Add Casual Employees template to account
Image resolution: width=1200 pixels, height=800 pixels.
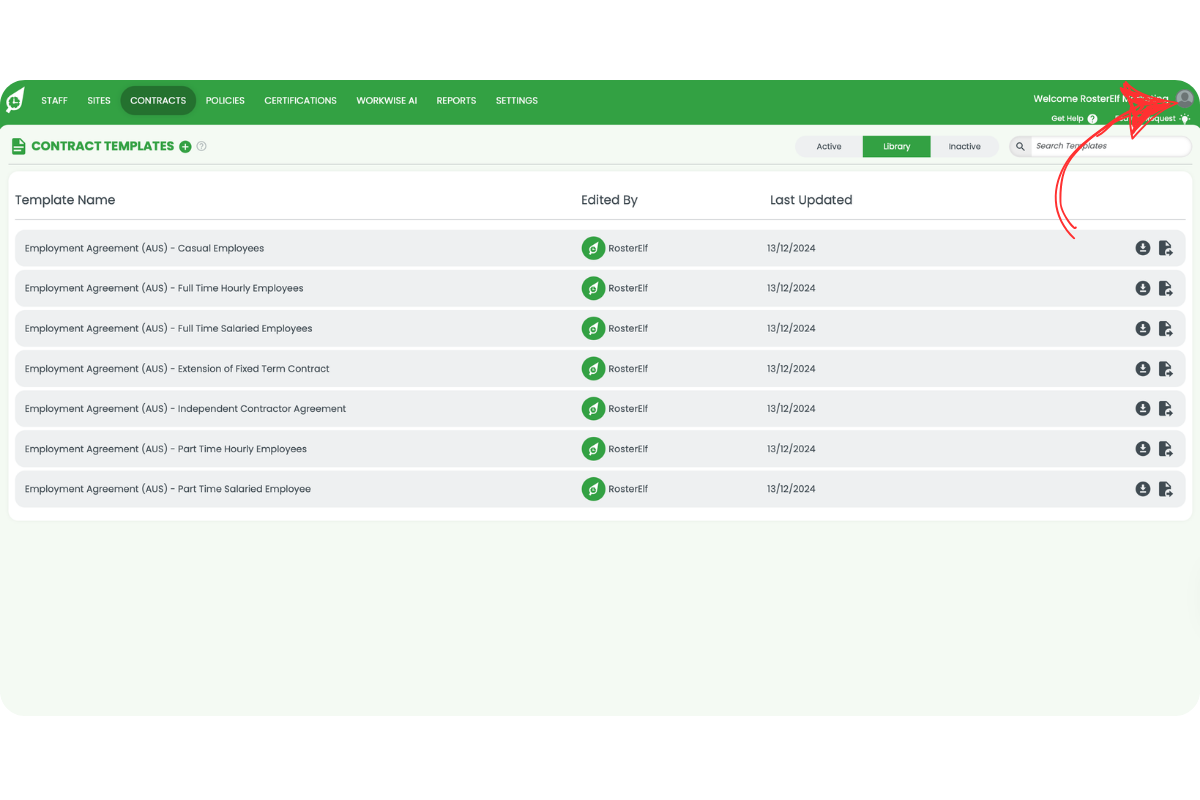tap(1166, 248)
